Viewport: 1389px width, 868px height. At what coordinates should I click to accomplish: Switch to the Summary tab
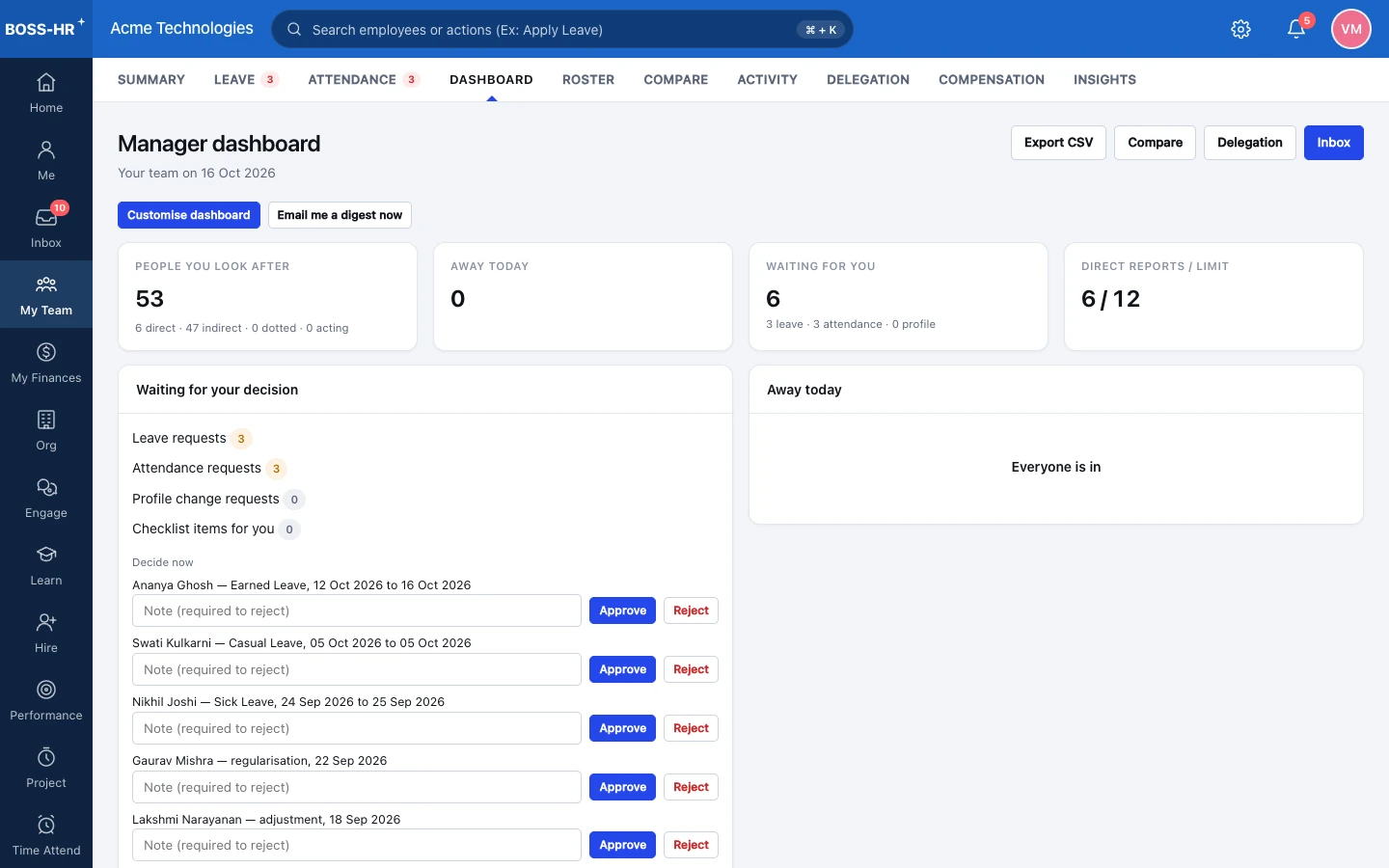(x=151, y=80)
